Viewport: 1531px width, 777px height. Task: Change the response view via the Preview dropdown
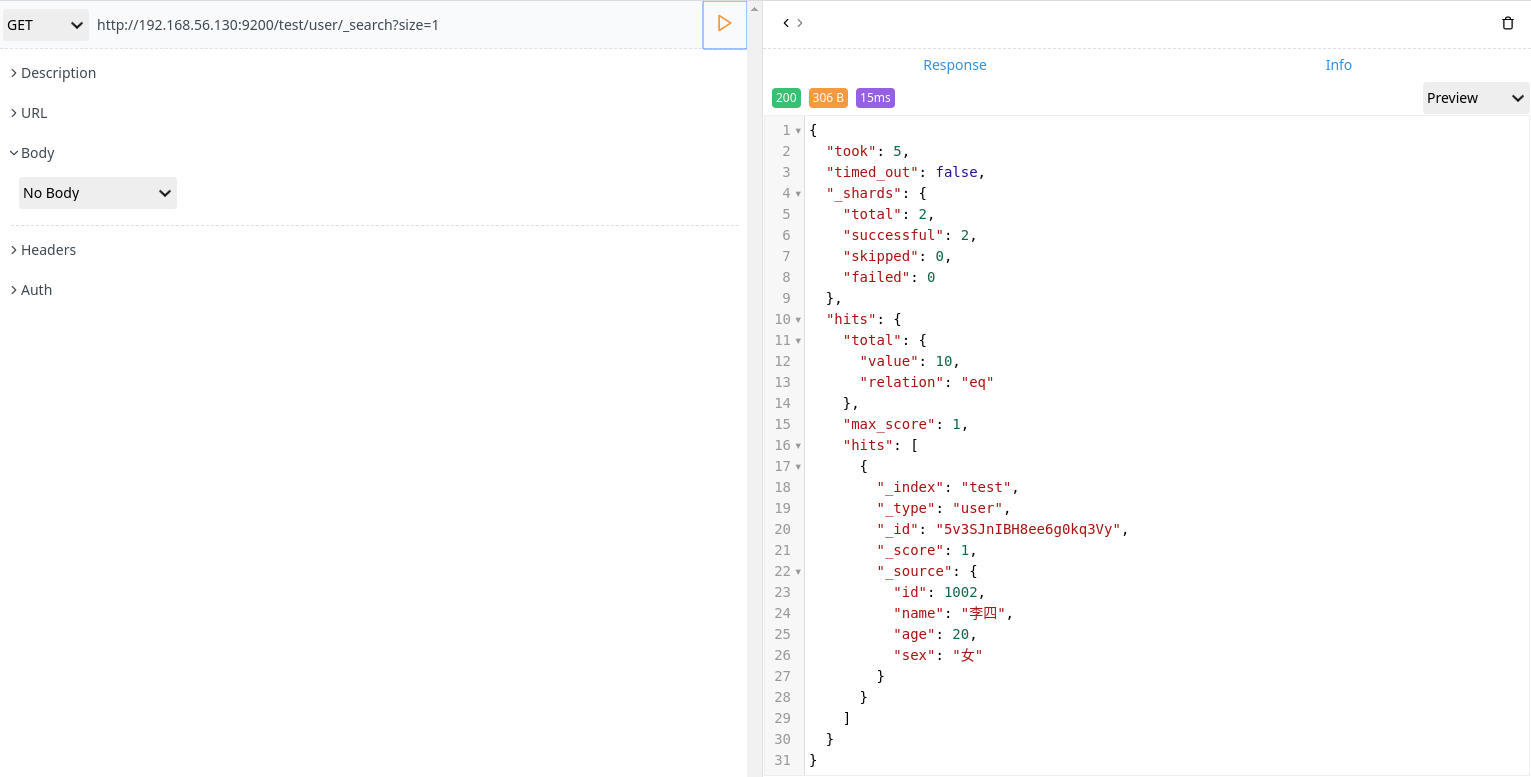[1475, 98]
